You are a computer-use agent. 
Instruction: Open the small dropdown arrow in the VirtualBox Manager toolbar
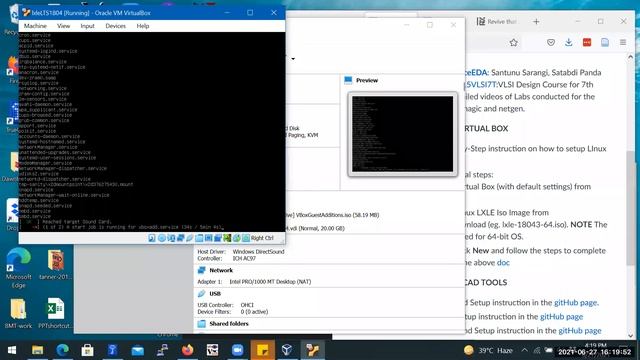[293, 59]
